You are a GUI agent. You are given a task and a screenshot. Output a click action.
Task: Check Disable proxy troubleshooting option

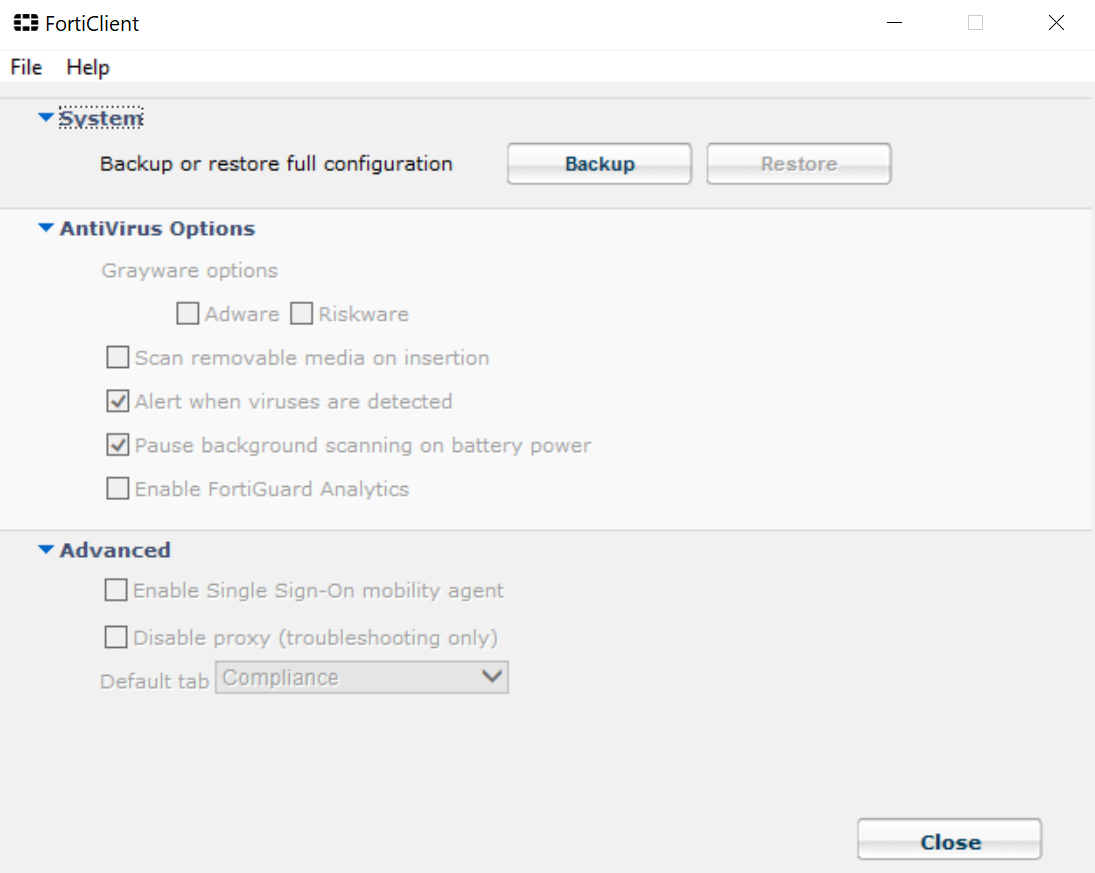(115, 637)
